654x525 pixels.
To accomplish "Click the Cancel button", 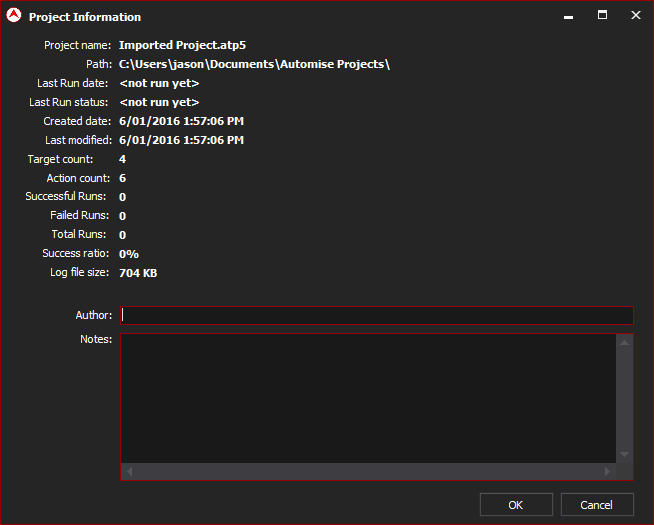I will coord(597,505).
